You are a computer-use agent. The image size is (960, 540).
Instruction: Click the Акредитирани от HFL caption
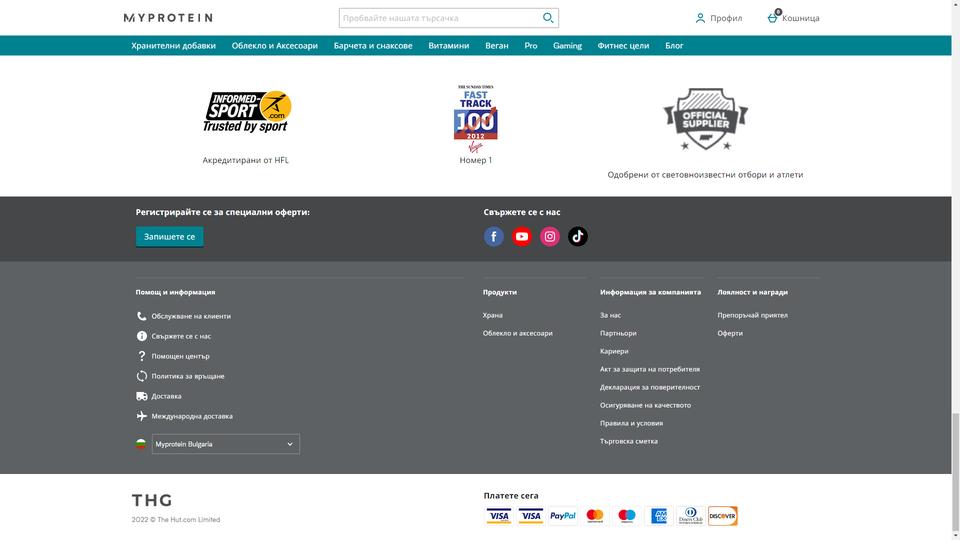pos(246,160)
